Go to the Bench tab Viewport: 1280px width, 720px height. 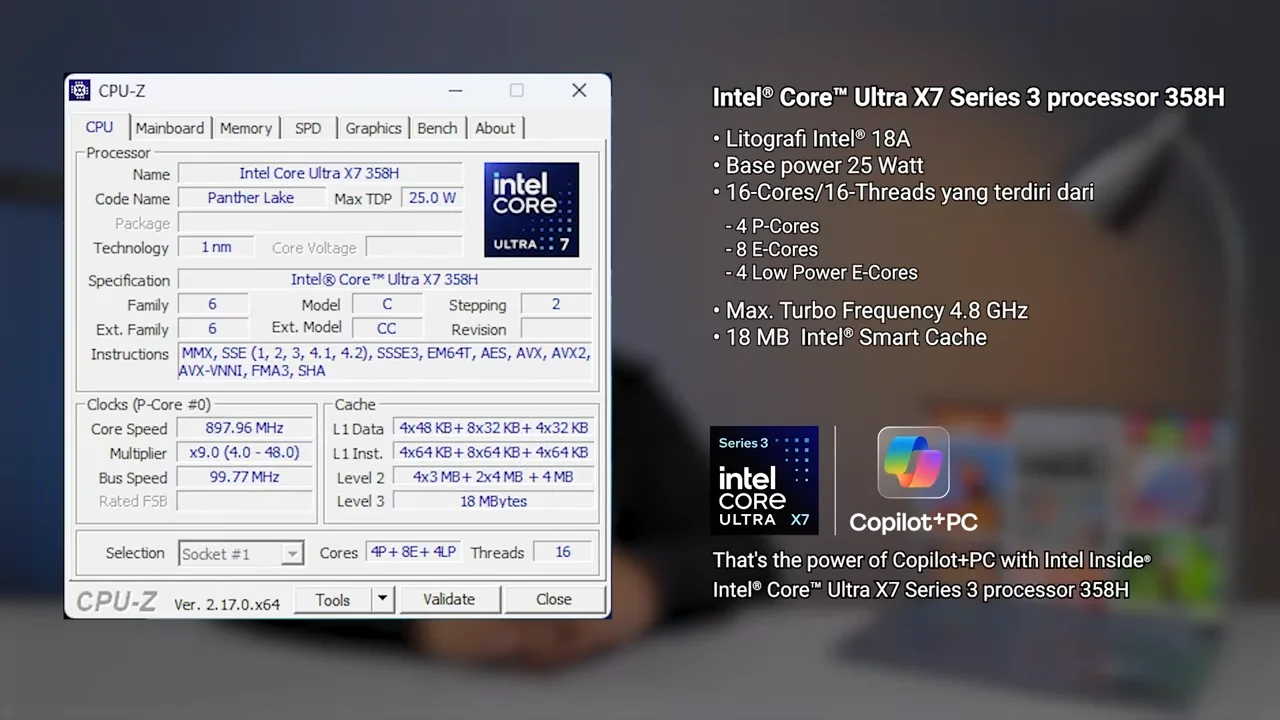(x=437, y=128)
